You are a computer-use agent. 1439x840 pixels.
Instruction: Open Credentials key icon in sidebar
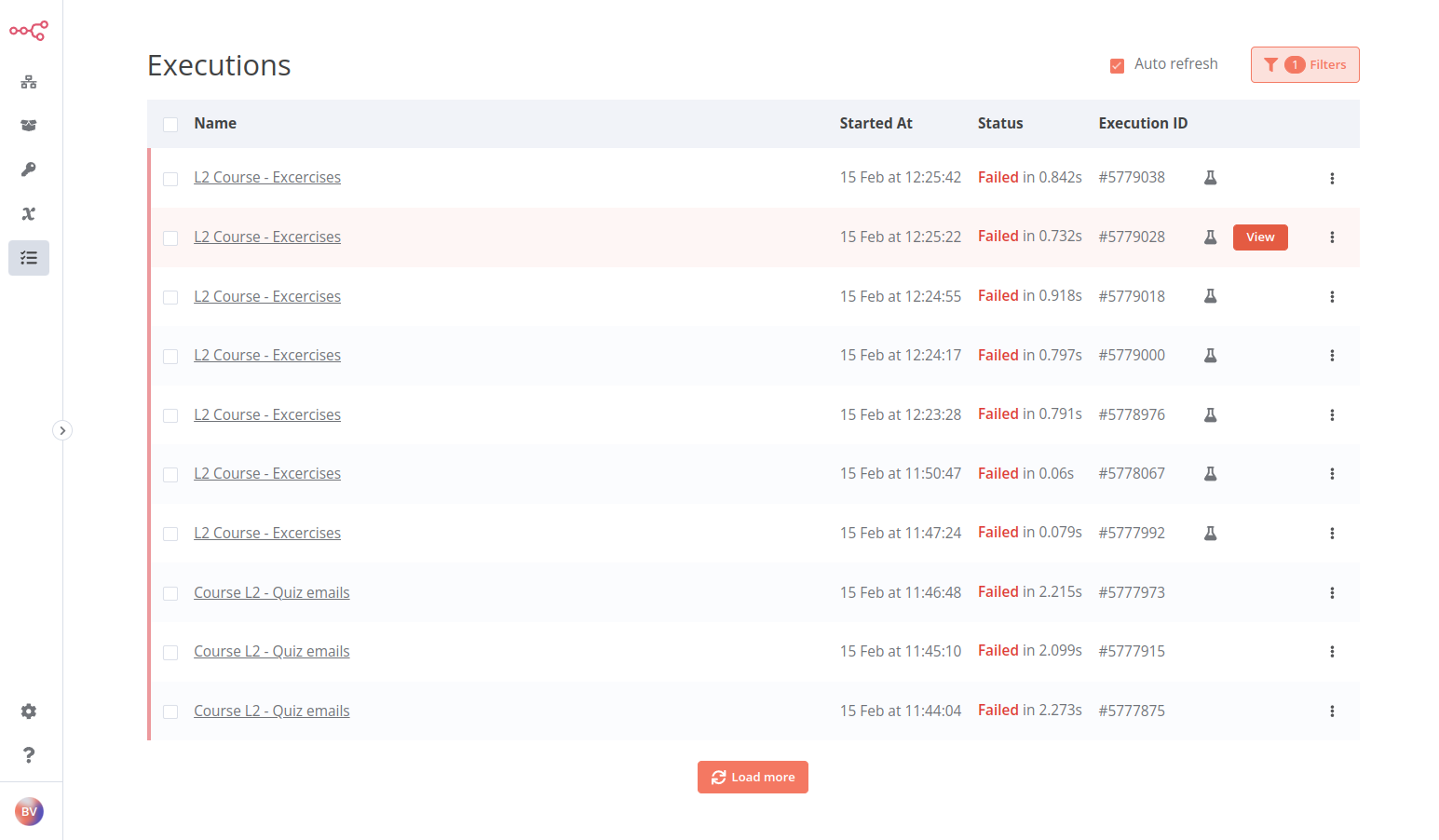tap(29, 169)
